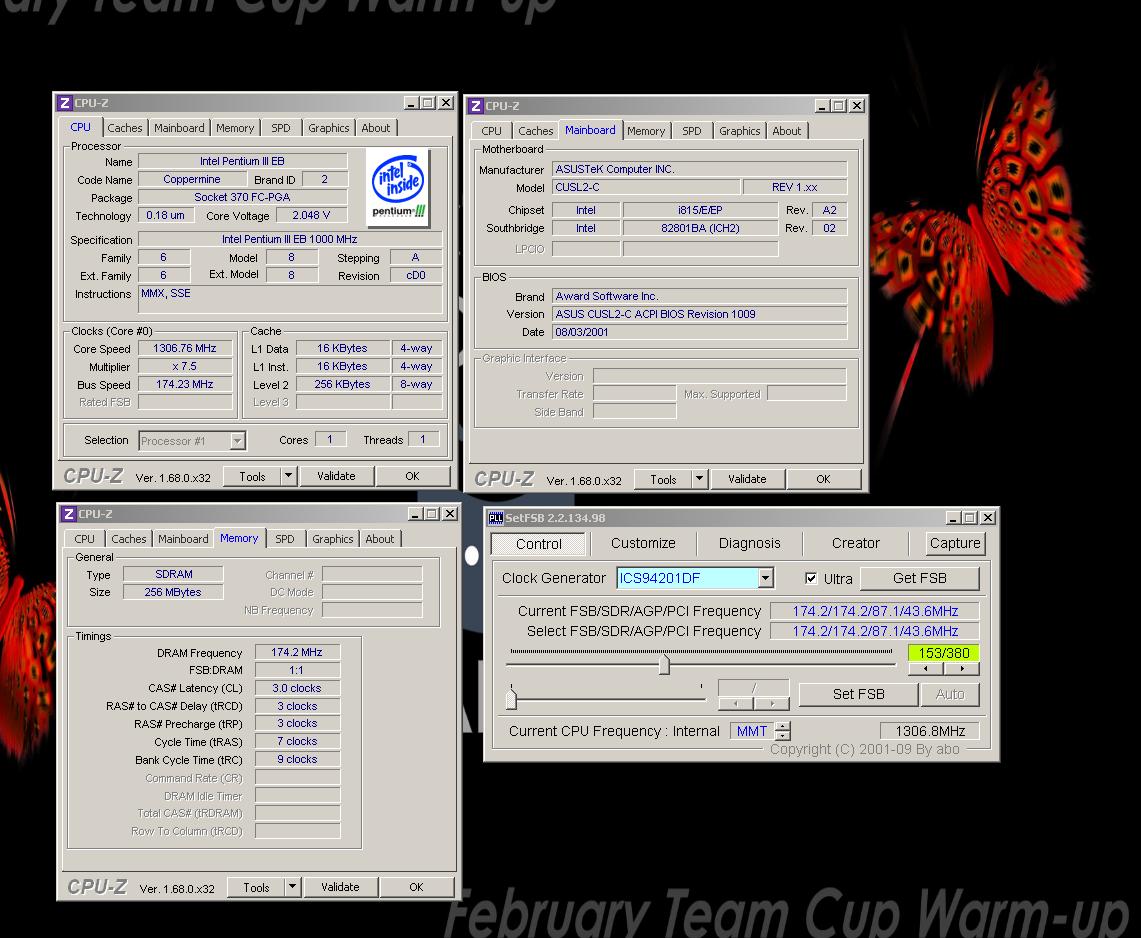The width and height of the screenshot is (1141, 938).
Task: Maximize the SetFSB window
Action: pos(970,517)
